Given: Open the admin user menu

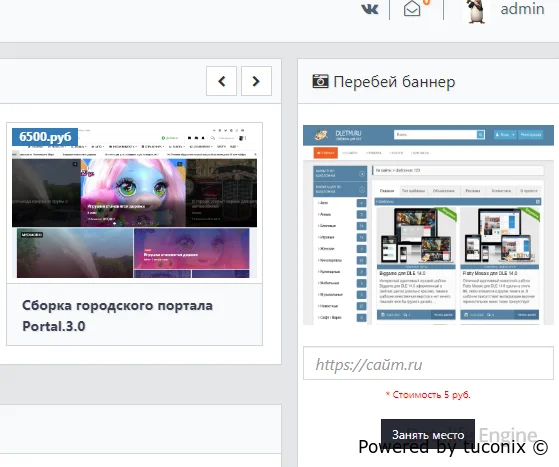Looking at the screenshot, I should (522, 9).
